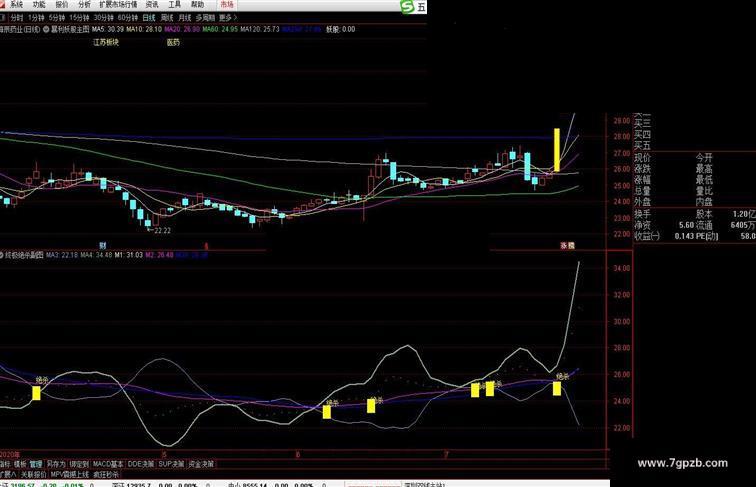The image size is (756, 487).
Task: Click the 买四 order book row
Action: (642, 135)
